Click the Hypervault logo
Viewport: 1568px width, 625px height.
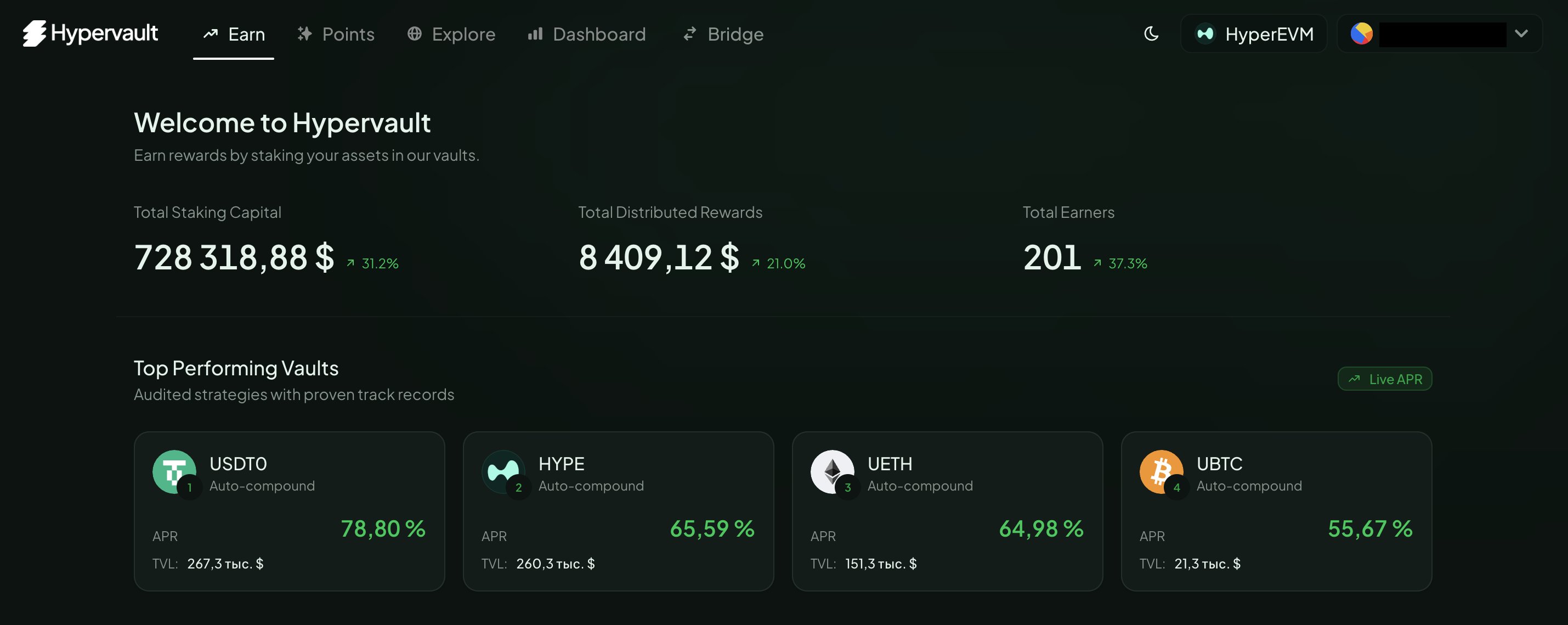90,33
